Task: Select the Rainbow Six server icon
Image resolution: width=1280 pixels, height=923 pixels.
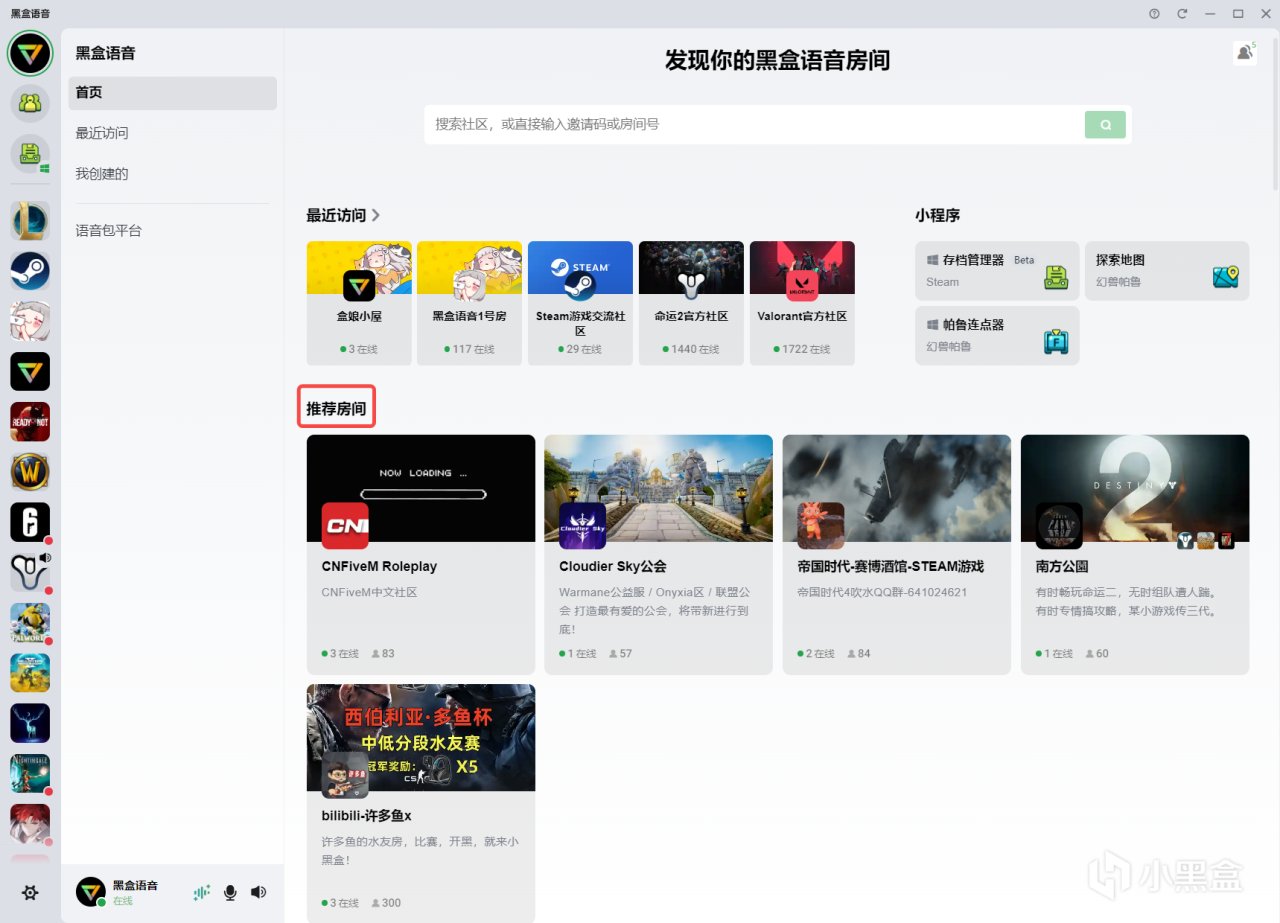Action: coord(30,522)
